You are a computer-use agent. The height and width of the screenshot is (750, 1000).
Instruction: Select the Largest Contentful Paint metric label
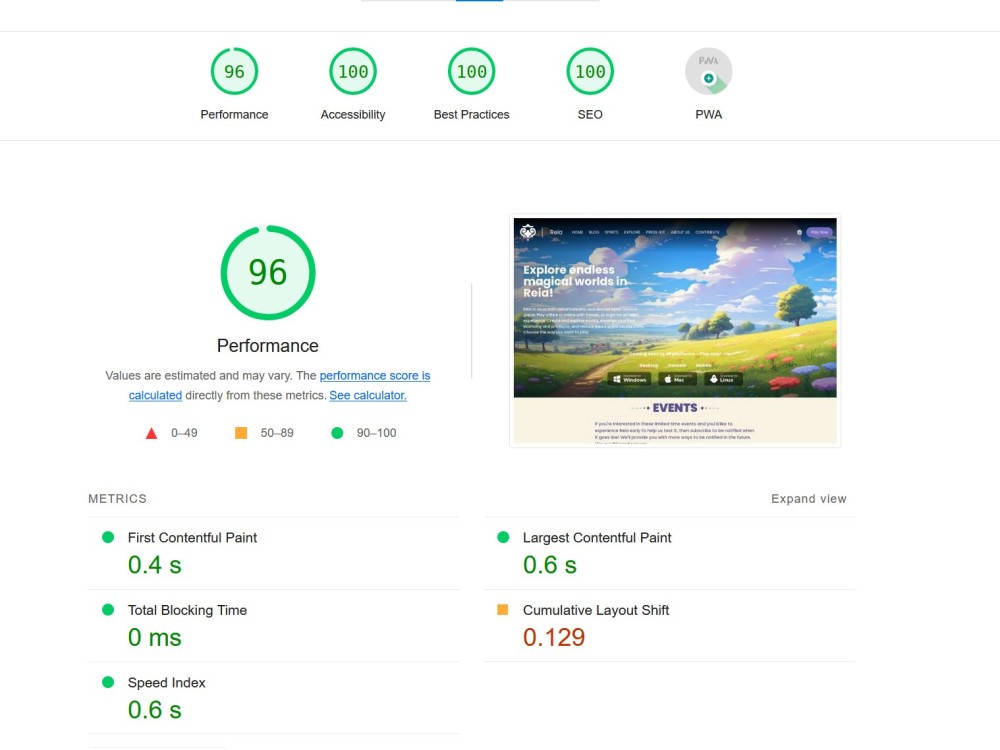tap(597, 538)
